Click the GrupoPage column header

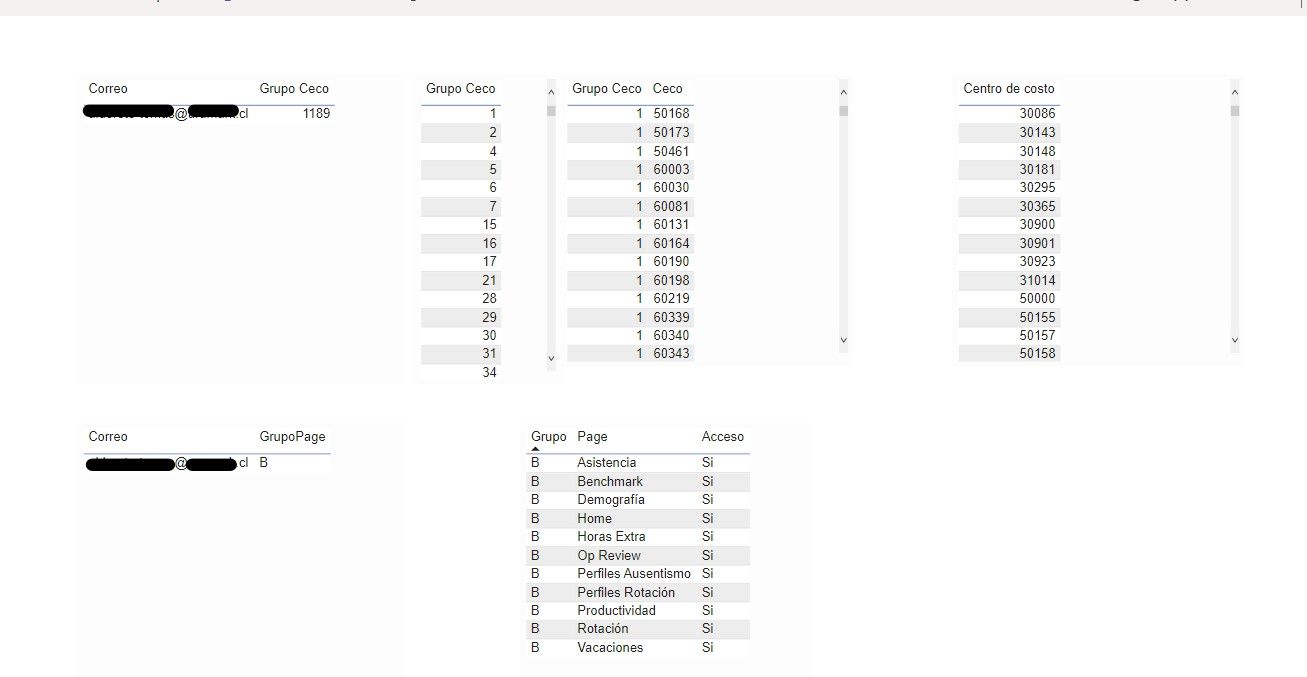coord(292,437)
